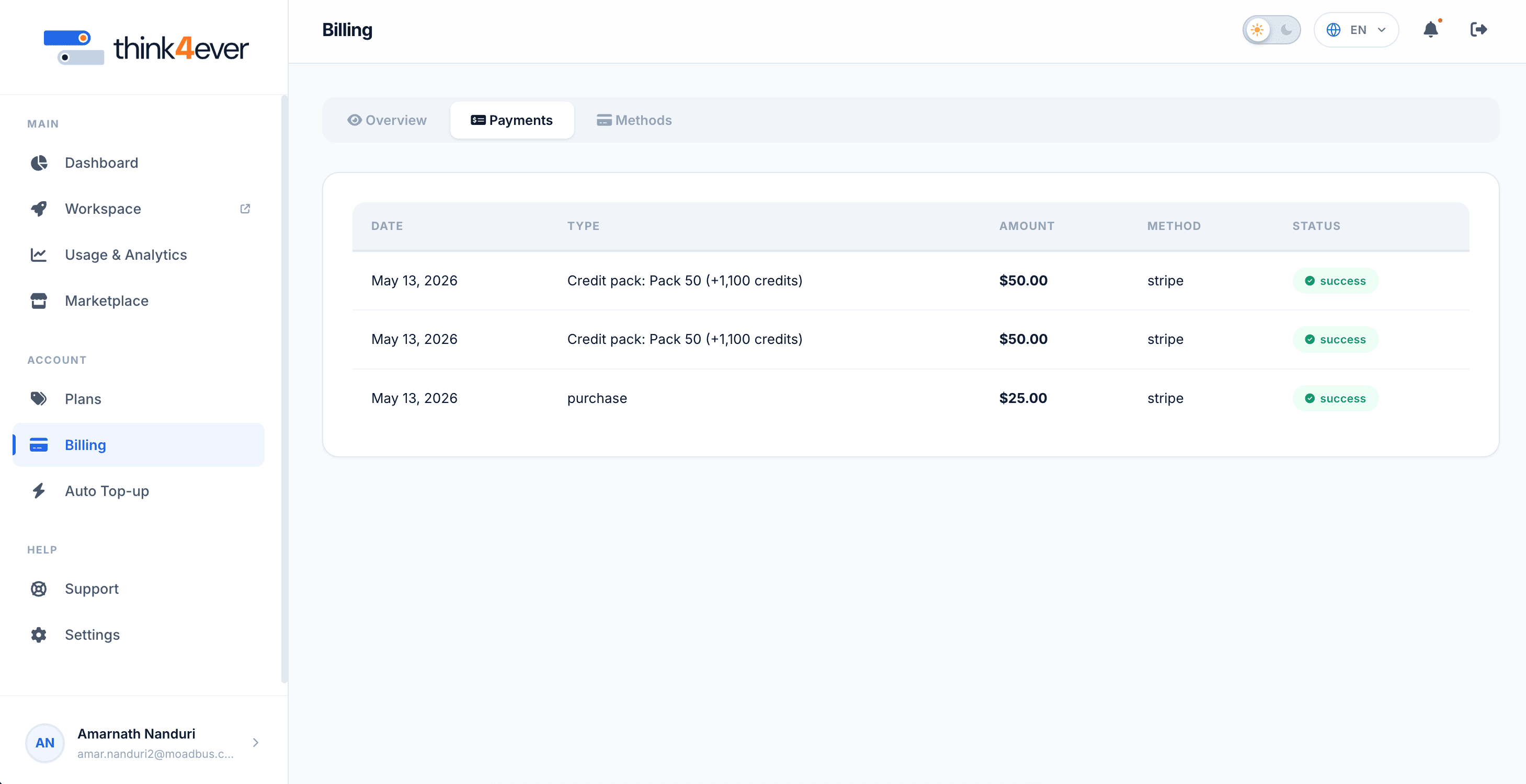
Task: Click the Methods card icon
Action: 603,120
